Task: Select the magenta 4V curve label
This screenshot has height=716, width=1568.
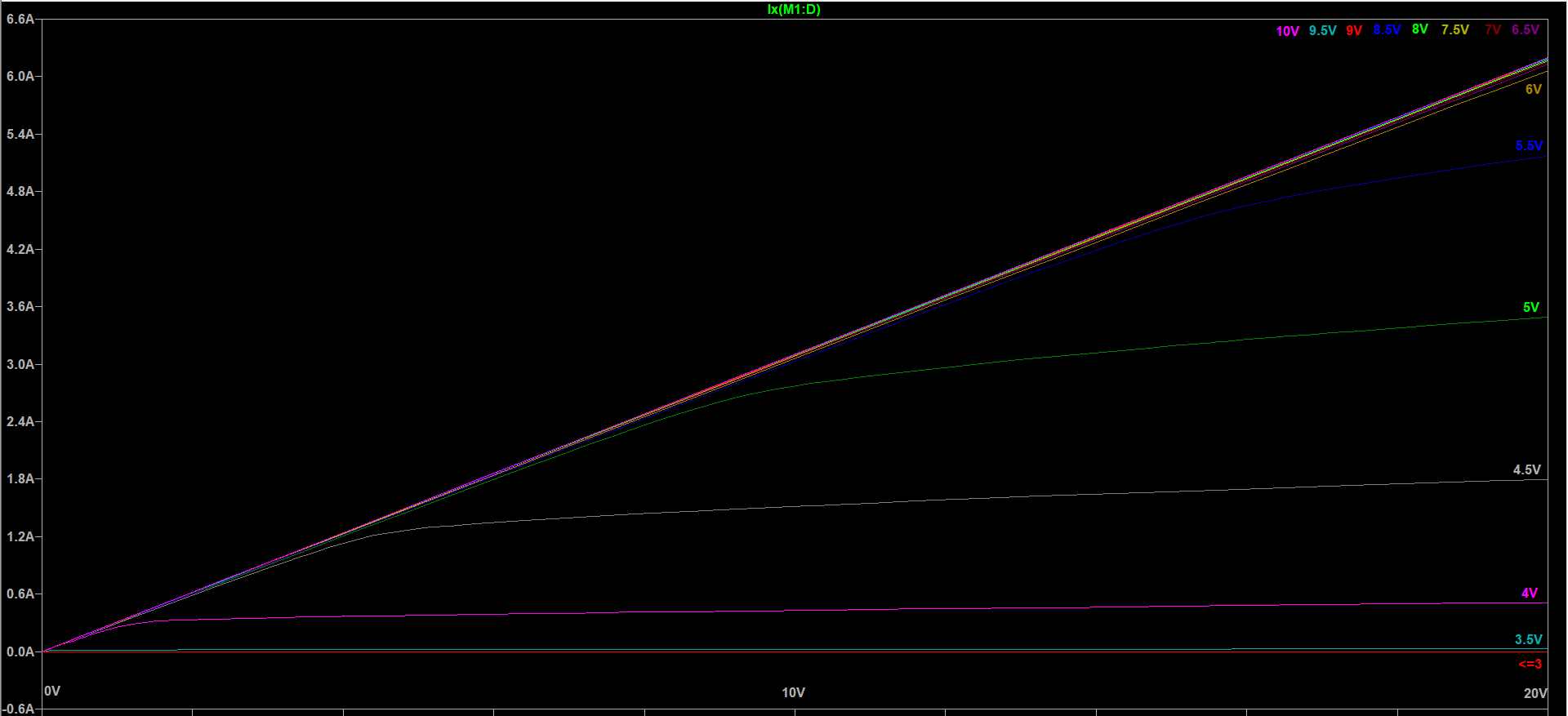Action: click(1529, 594)
